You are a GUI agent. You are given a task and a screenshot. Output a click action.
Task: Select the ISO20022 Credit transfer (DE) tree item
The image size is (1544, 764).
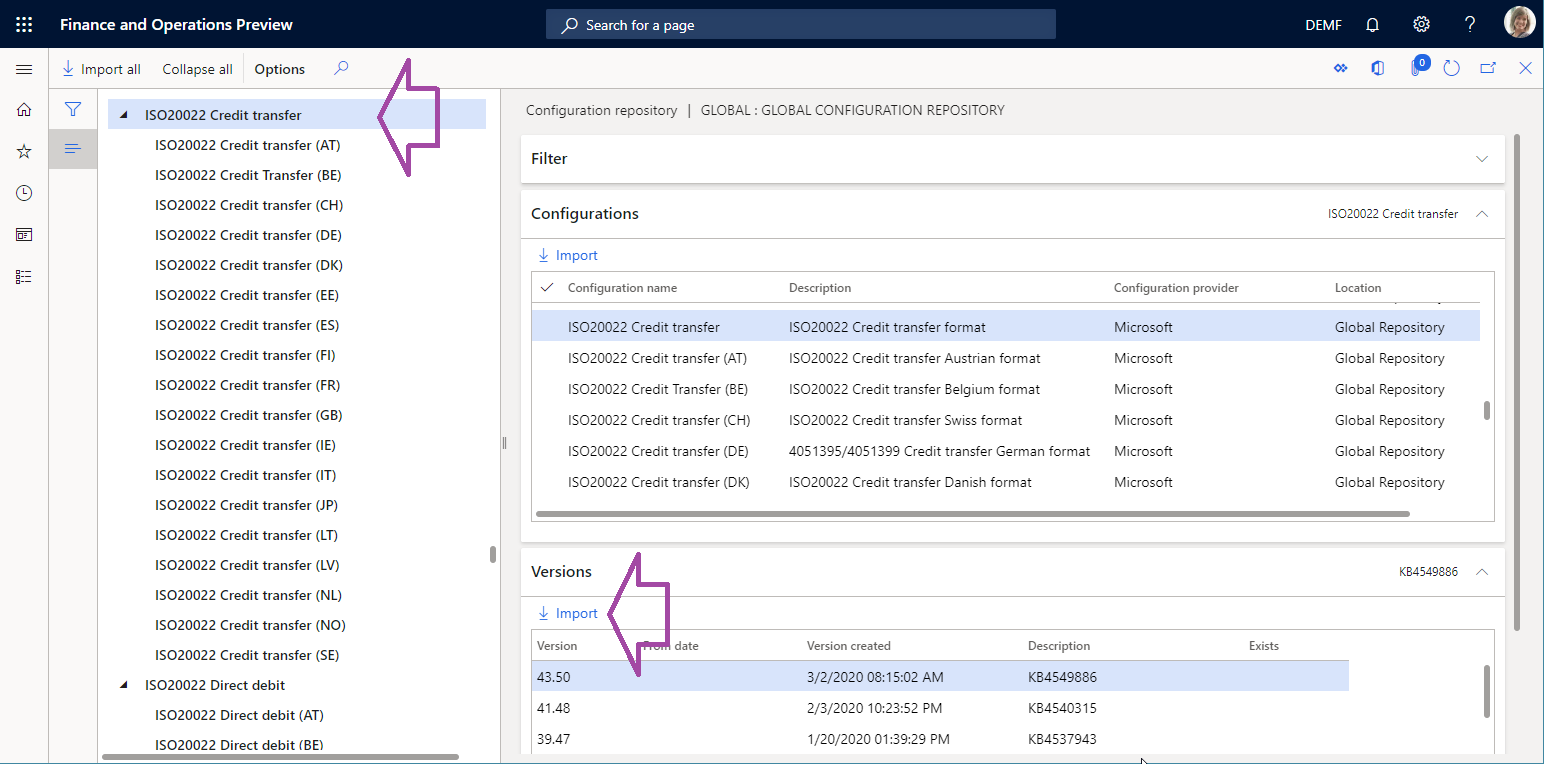(248, 234)
